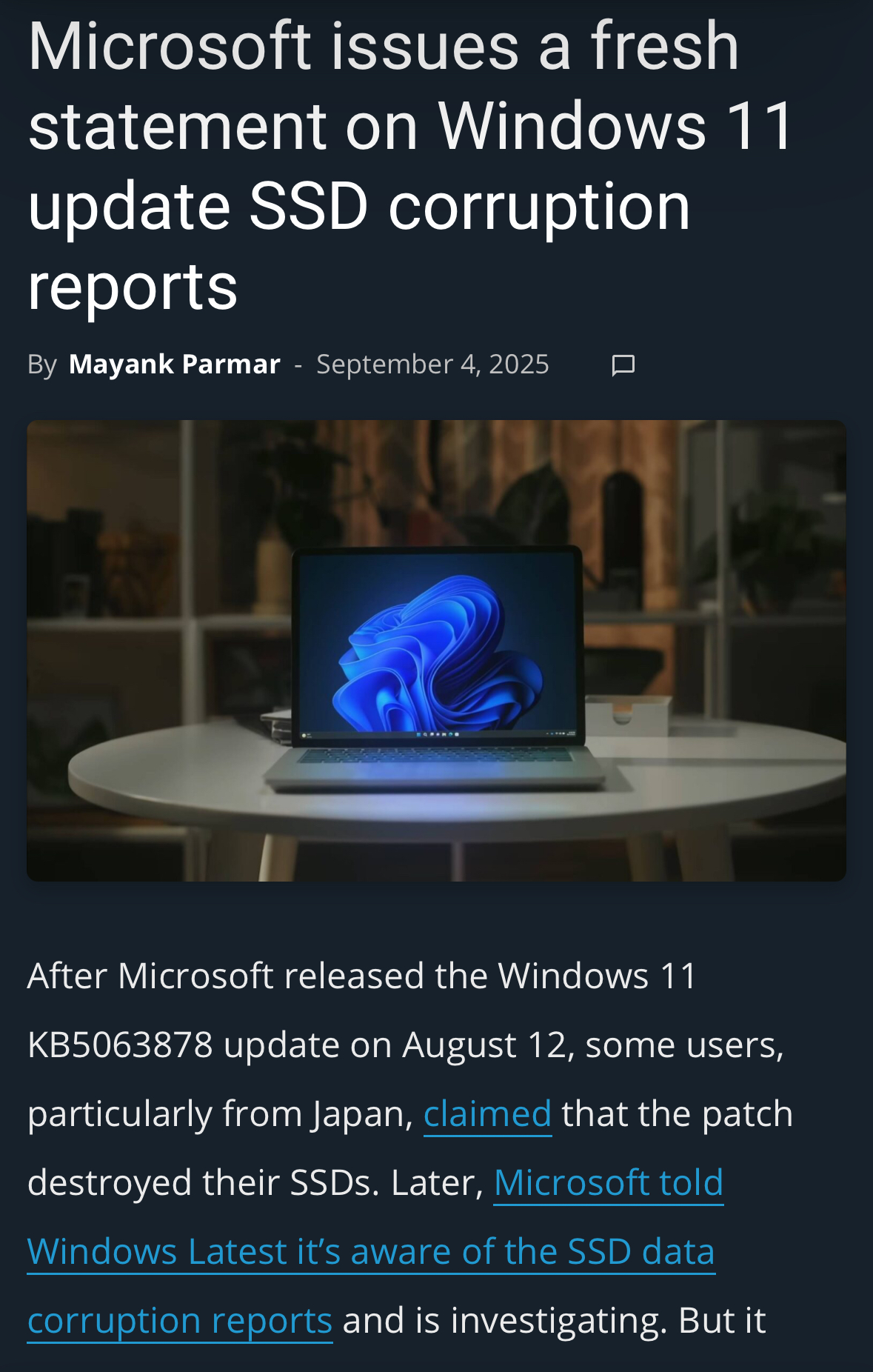Click the headline's last word "reports"

click(x=133, y=287)
